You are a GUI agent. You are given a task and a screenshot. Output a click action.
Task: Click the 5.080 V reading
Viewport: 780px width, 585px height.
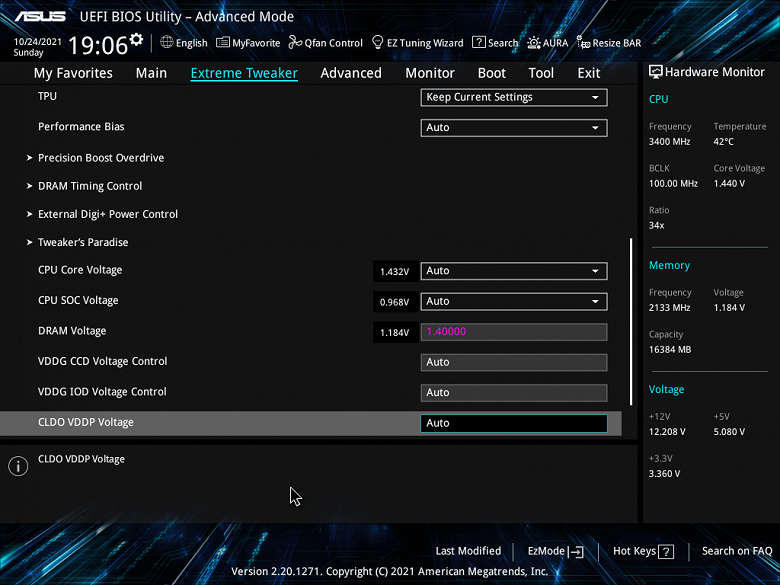point(729,432)
